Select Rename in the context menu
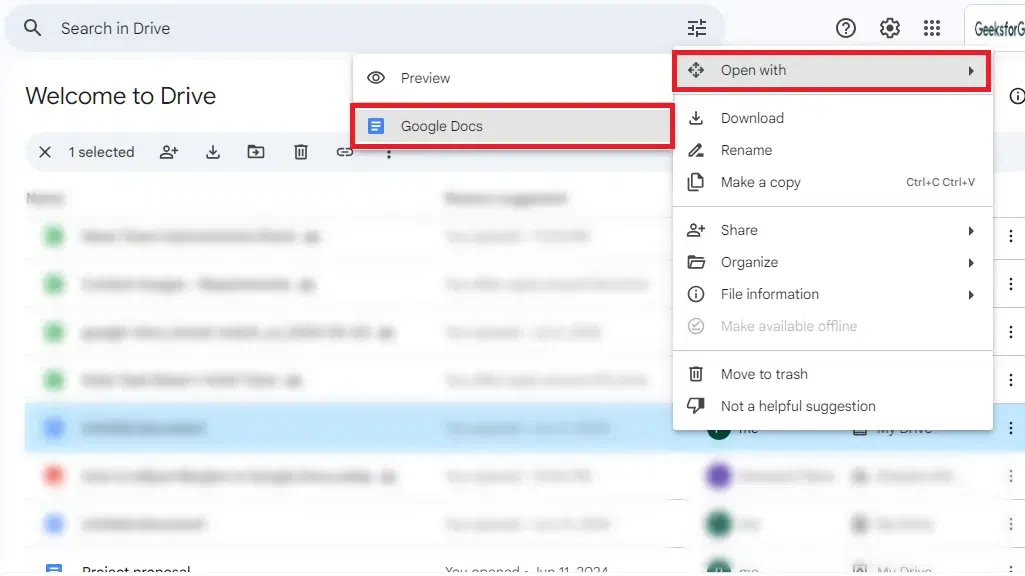Screen dimensions: 1025x576 pos(832,150)
